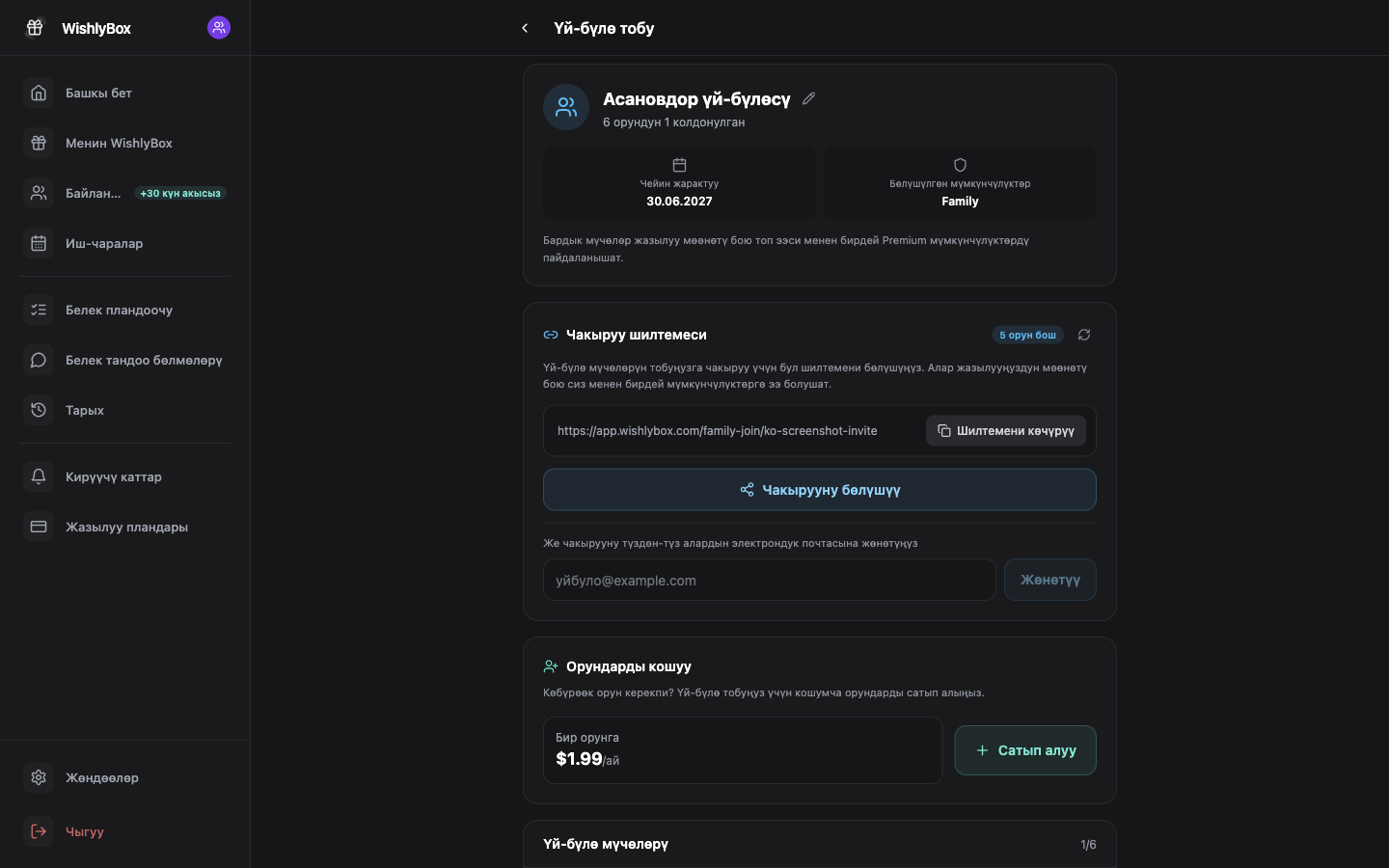Screen dimensions: 1389x868
Task: Click the back arrow next to Үй-бүлө тобу
Action: coord(525,28)
